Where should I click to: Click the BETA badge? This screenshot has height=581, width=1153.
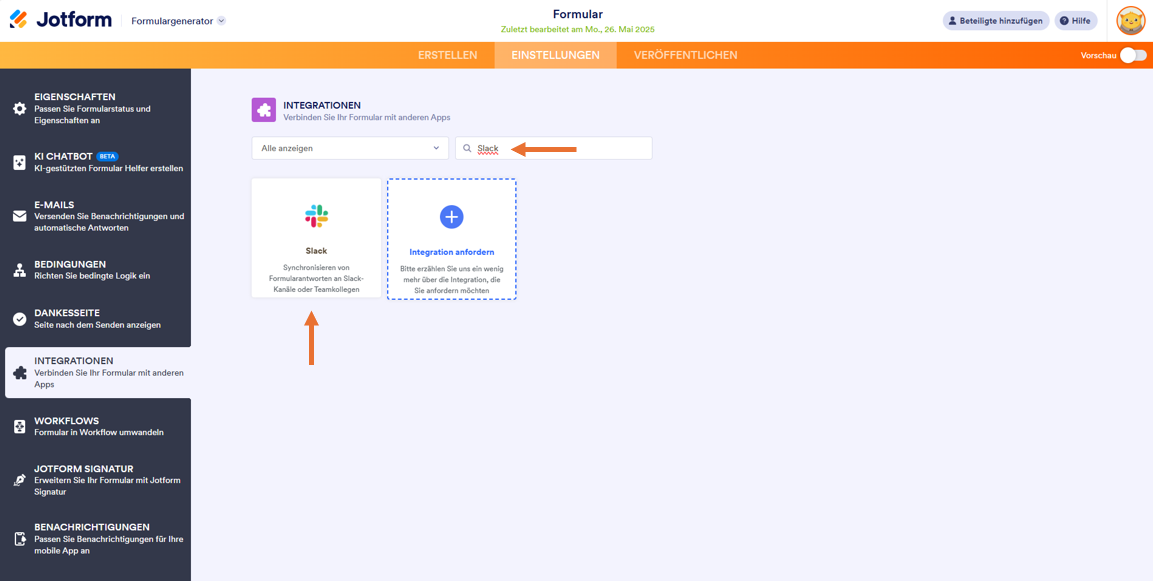108,157
